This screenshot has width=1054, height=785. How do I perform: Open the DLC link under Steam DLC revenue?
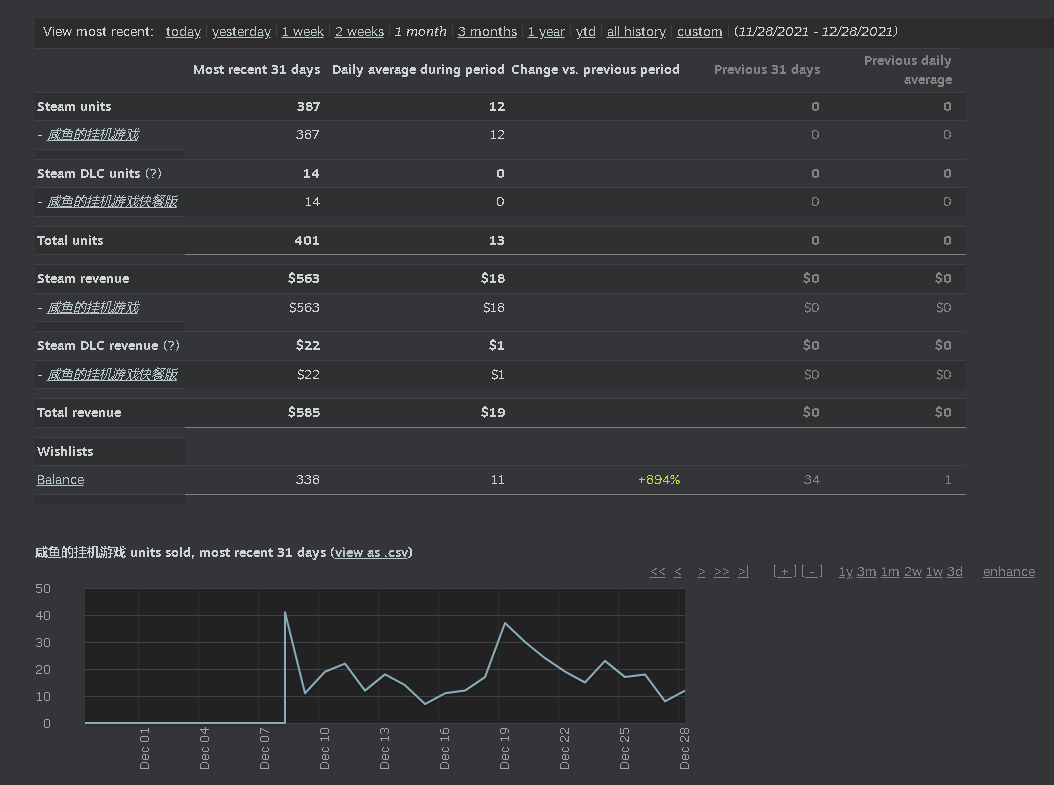[112, 374]
